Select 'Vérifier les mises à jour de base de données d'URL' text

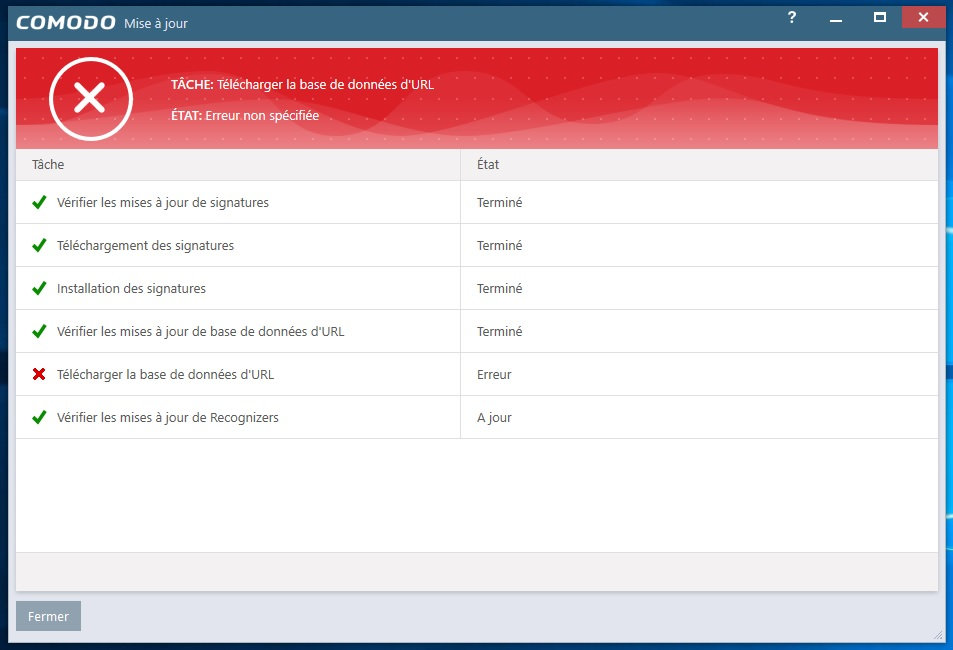tap(201, 331)
